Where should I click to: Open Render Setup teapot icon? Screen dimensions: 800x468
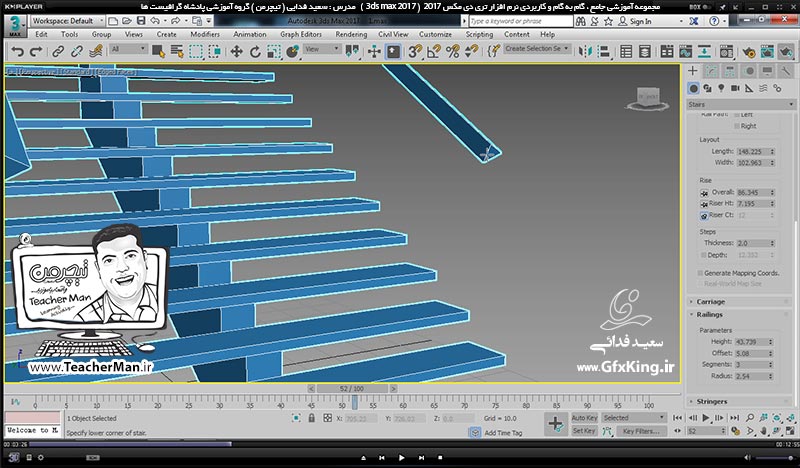pos(748,52)
